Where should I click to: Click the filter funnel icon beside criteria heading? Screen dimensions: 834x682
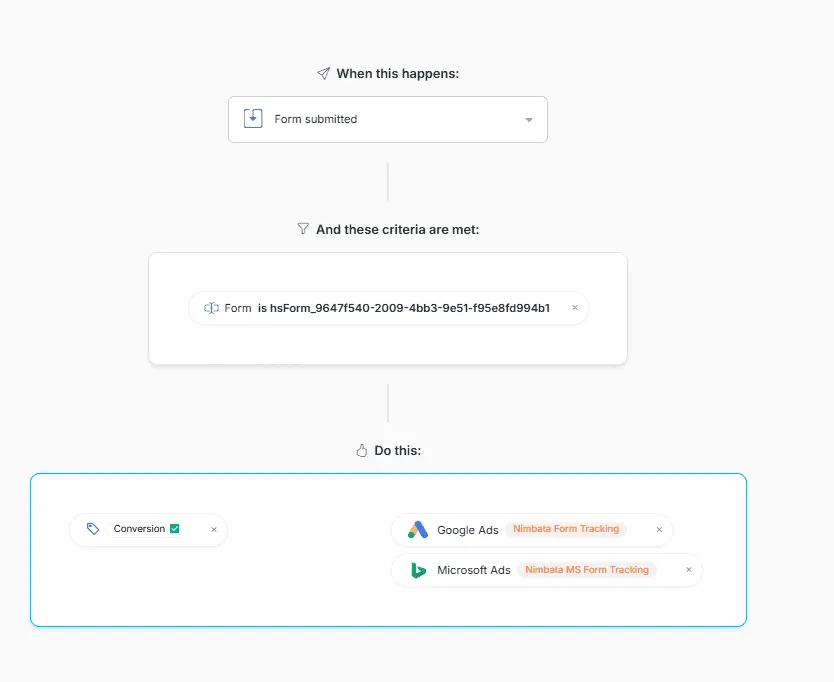pos(303,229)
